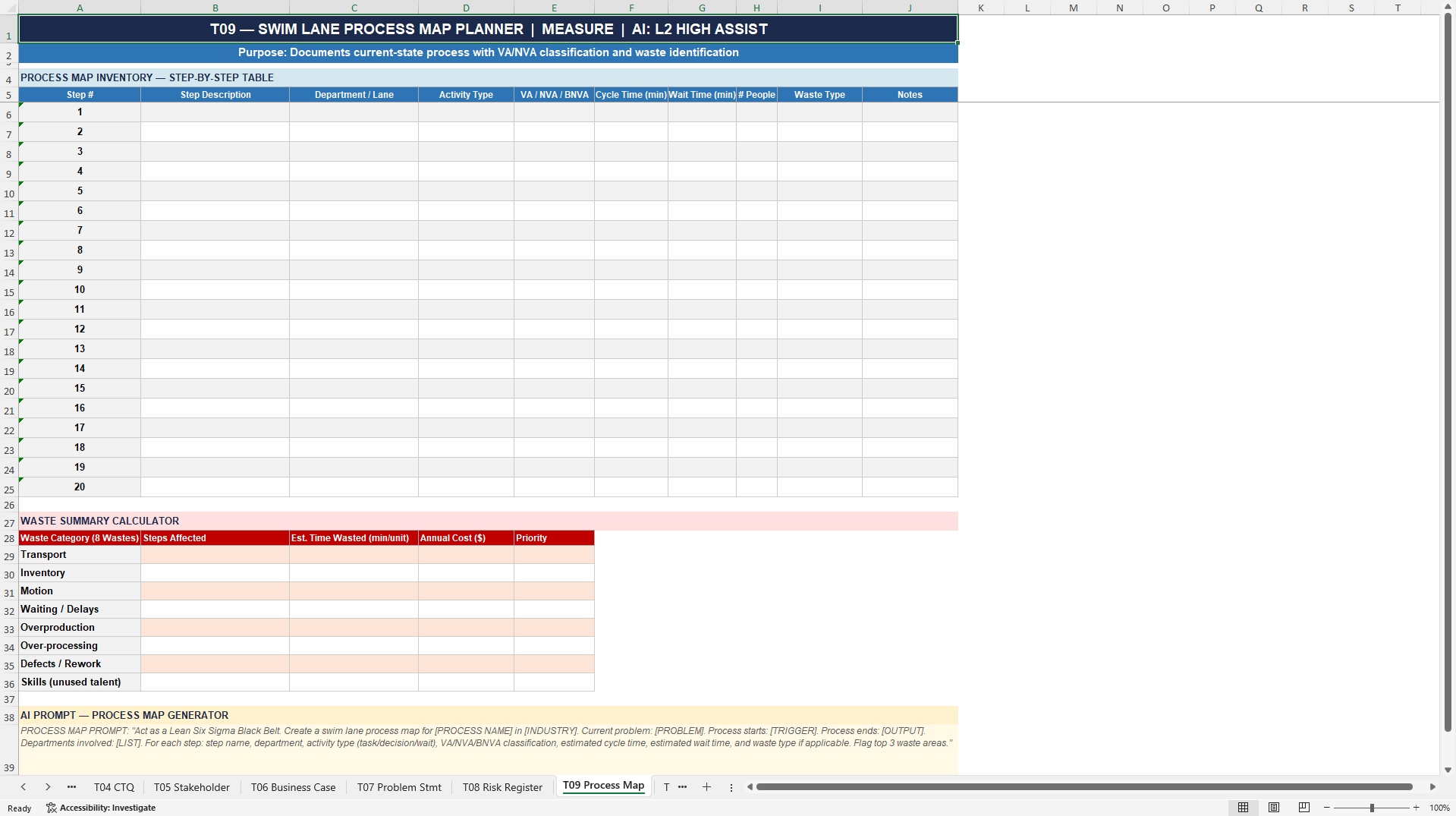Switch to the T06 Business Case sheet
The height and width of the screenshot is (816, 1456).
[x=293, y=787]
